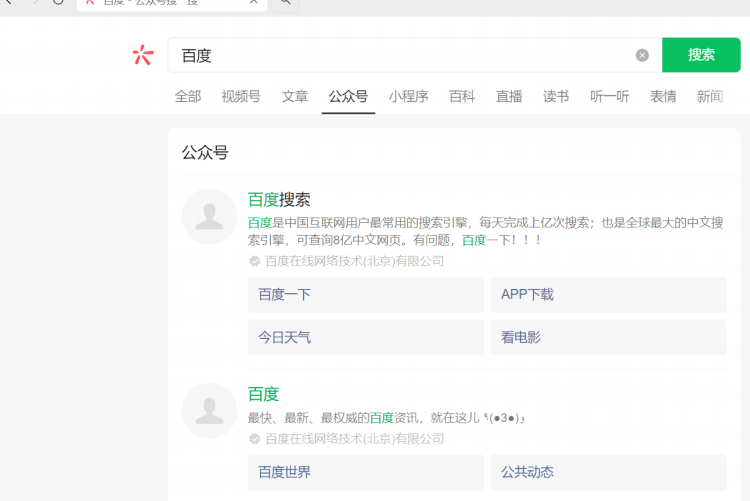Click the description 最快、最新、最权威的百度资讯
Screen dimensions: 750x501
pos(386,418)
